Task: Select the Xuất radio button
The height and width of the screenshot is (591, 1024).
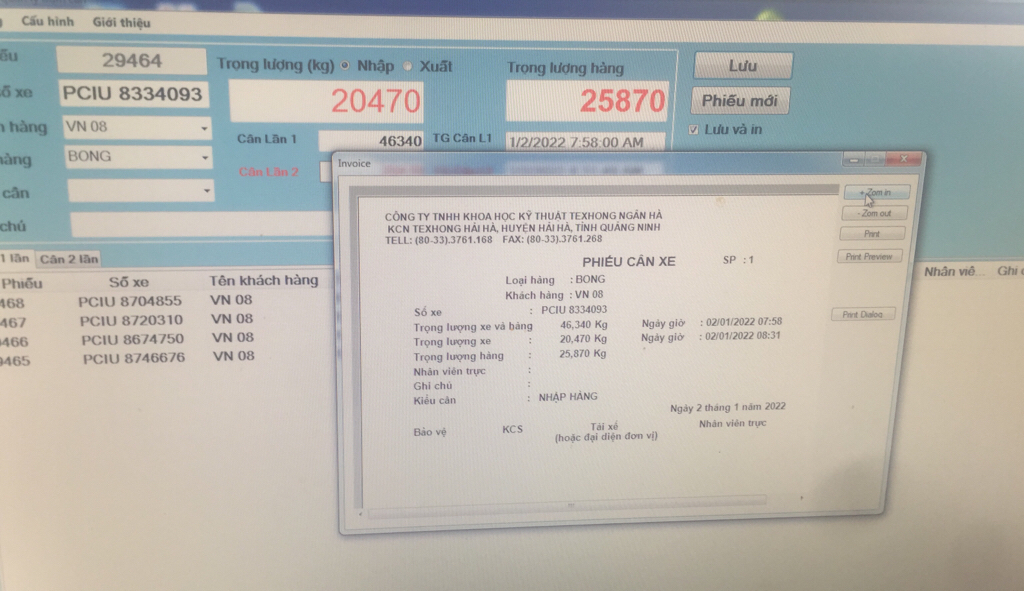Action: point(408,66)
